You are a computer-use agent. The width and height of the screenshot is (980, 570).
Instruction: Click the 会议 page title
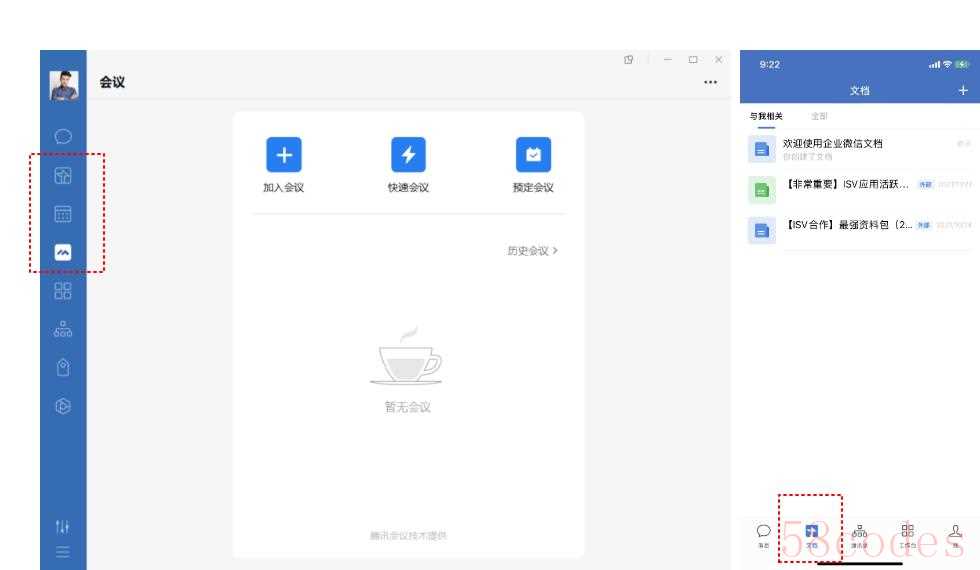click(112, 82)
